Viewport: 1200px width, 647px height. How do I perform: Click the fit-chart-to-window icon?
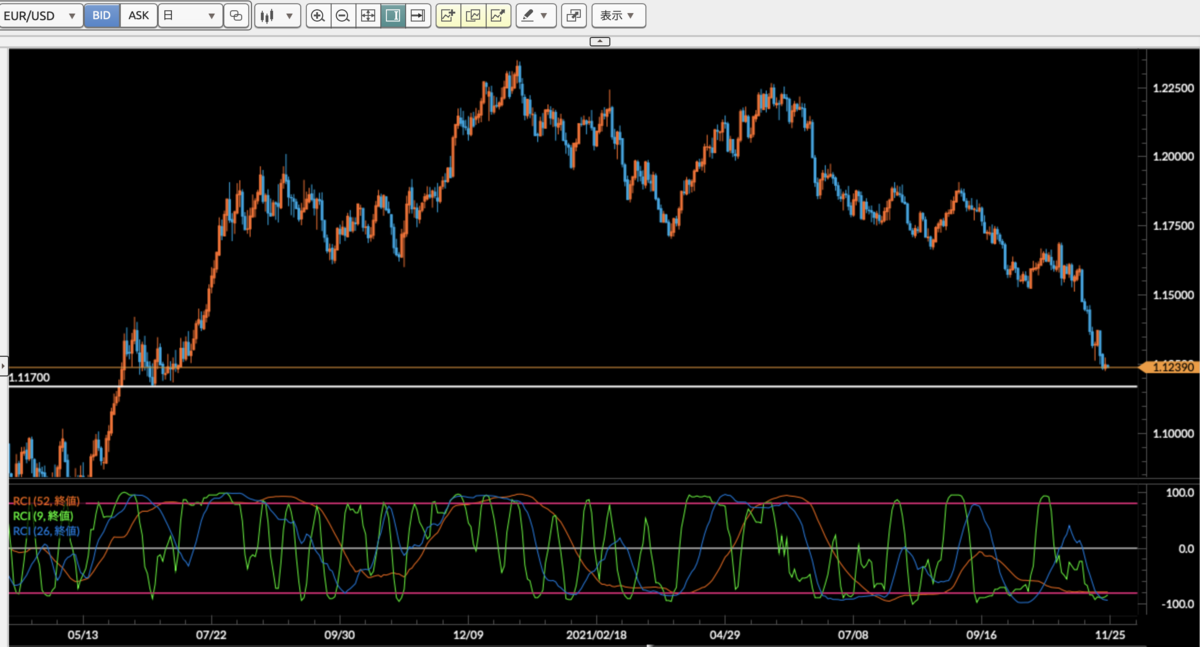pyautogui.click(x=368, y=15)
